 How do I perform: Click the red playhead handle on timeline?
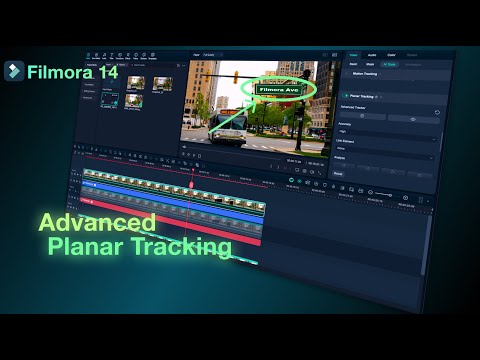(x=191, y=185)
